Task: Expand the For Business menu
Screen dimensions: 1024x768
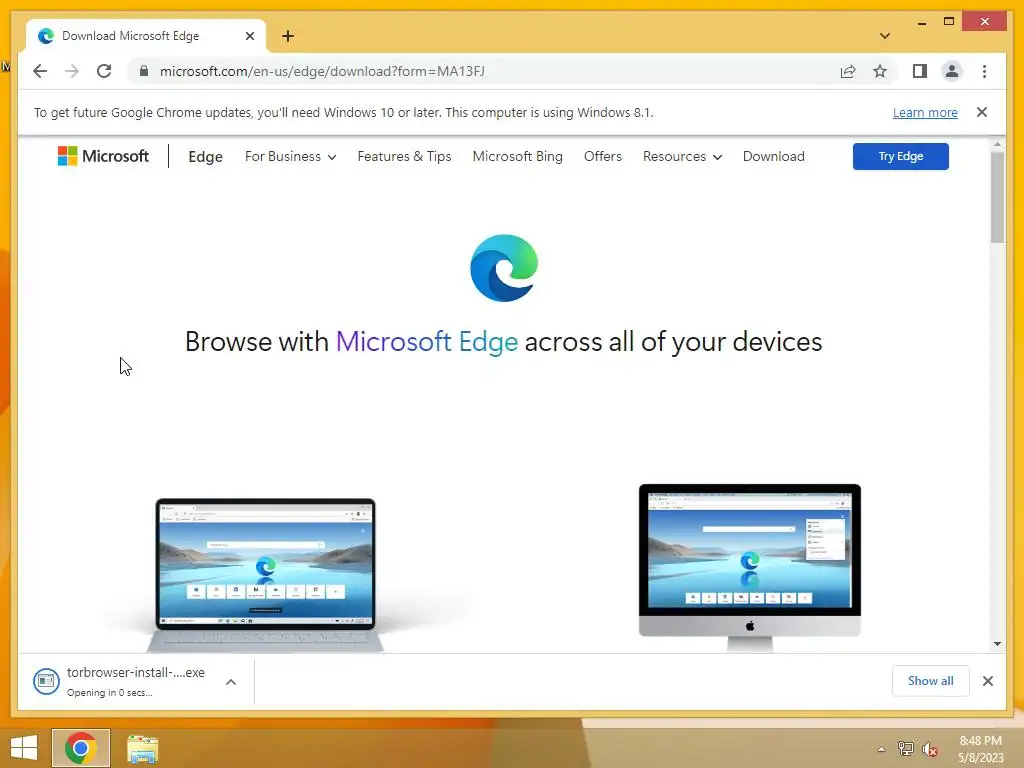Action: [x=291, y=157]
